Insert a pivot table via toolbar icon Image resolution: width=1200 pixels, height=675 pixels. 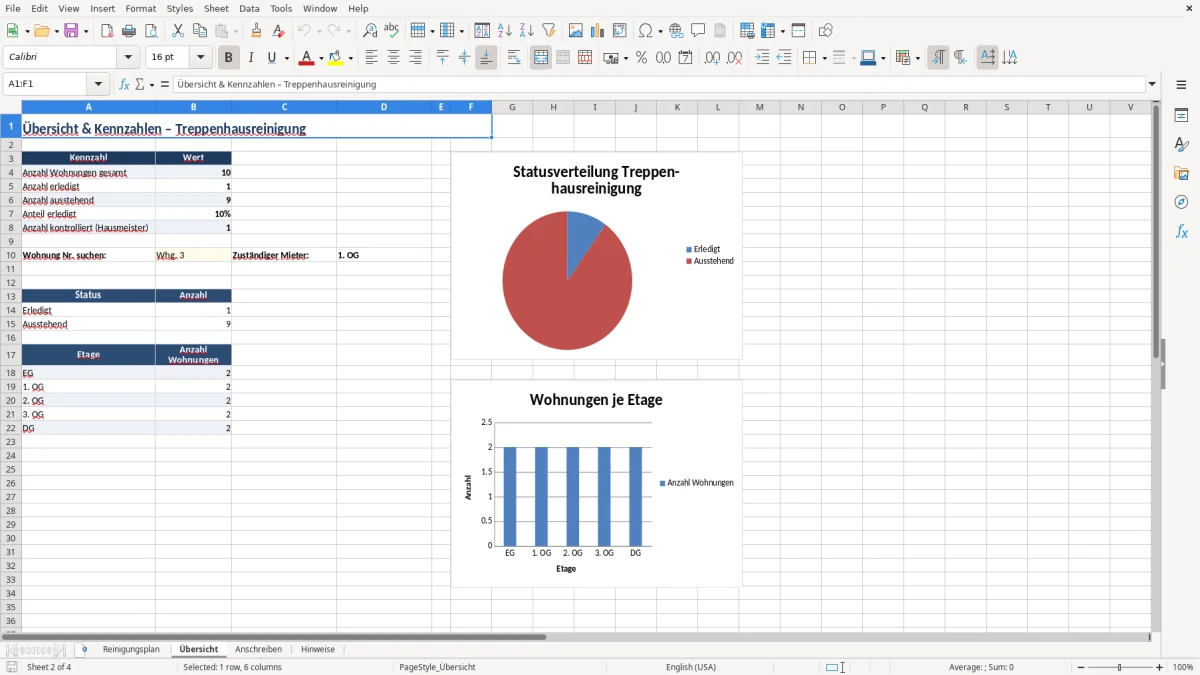point(620,31)
